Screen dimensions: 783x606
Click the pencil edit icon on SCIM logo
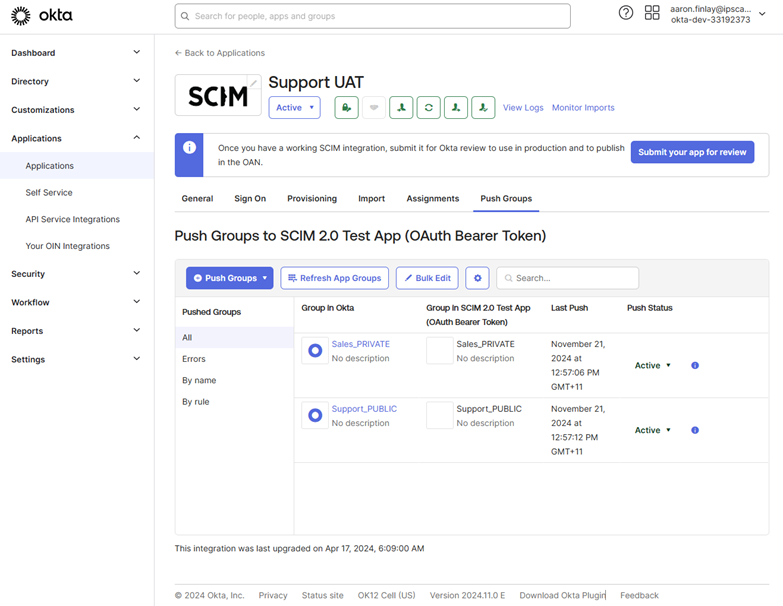point(254,82)
